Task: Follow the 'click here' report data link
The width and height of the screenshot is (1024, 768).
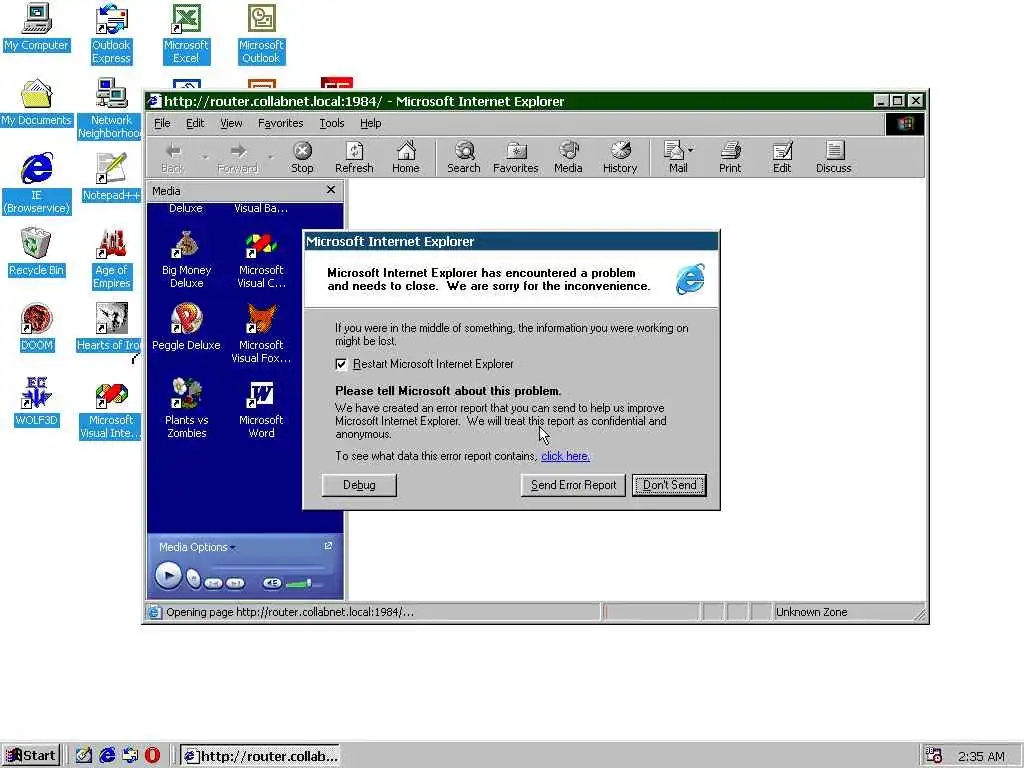Action: [x=566, y=456]
